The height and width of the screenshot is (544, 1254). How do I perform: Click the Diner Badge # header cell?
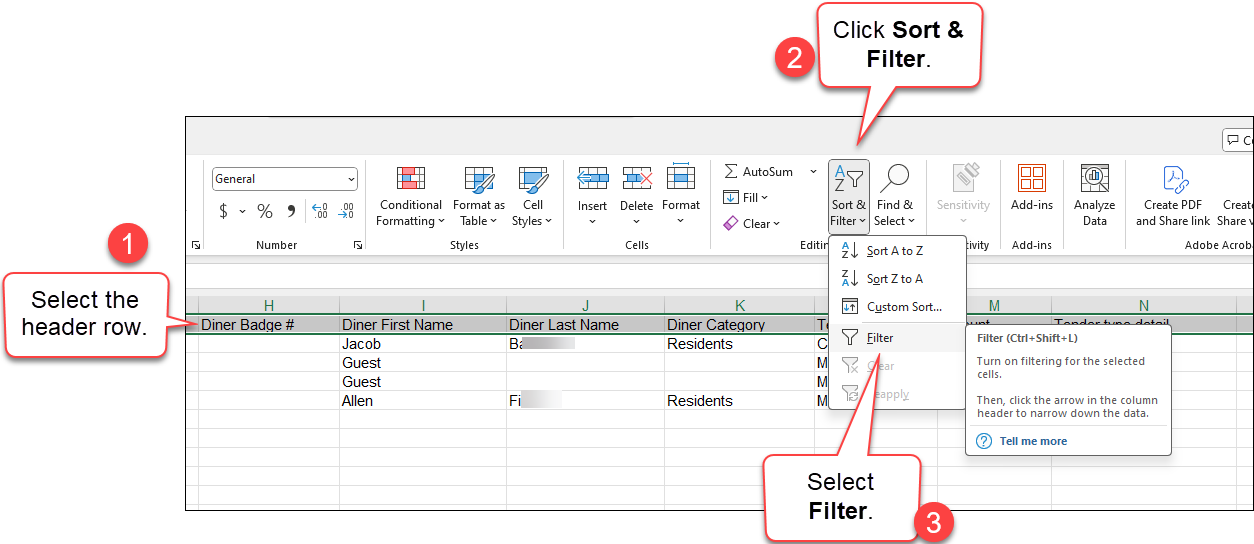(269, 324)
